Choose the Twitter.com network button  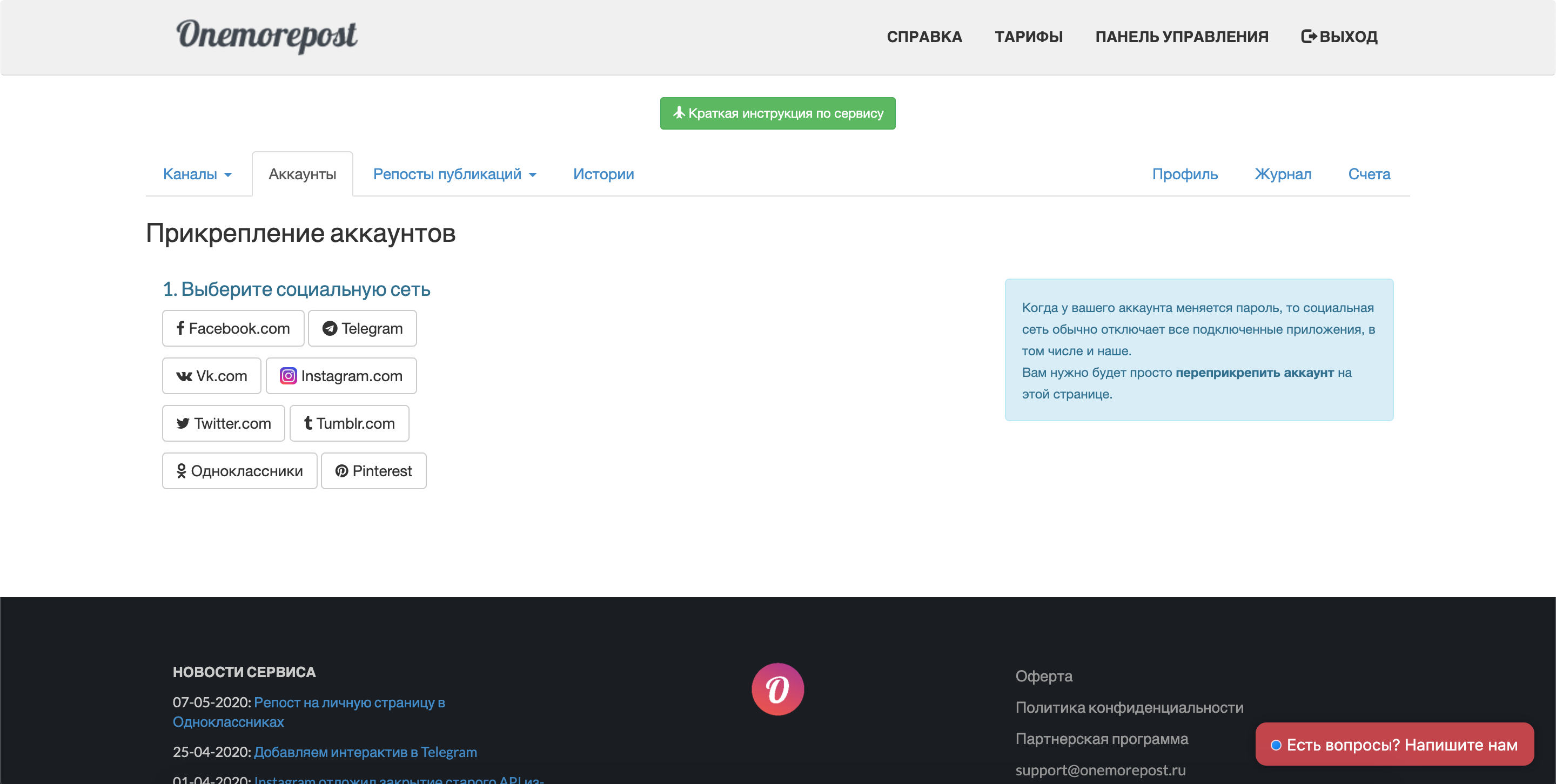(x=224, y=424)
